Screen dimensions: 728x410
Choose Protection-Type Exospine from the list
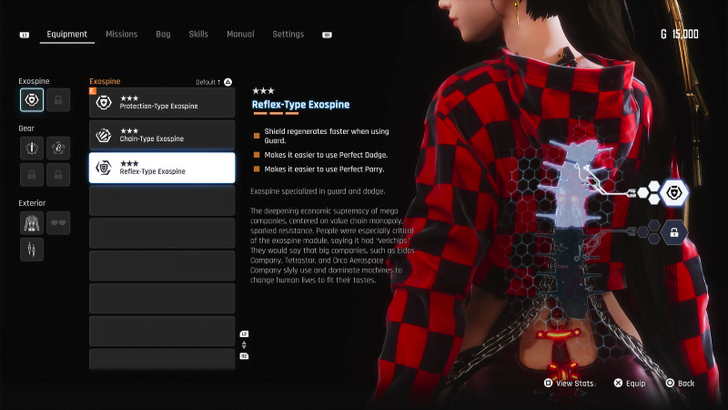(162, 102)
